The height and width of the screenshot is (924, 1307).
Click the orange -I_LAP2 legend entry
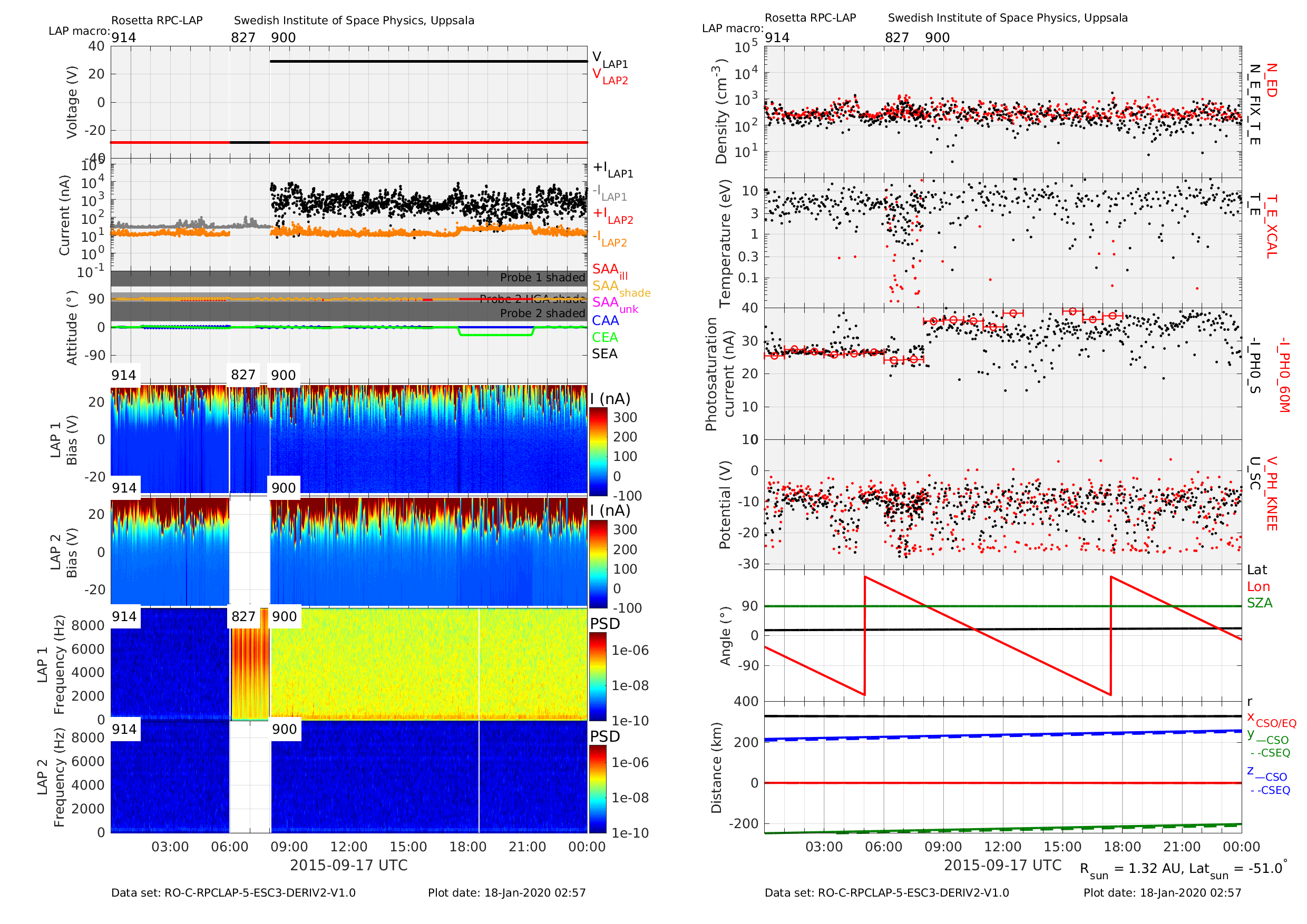[x=609, y=239]
